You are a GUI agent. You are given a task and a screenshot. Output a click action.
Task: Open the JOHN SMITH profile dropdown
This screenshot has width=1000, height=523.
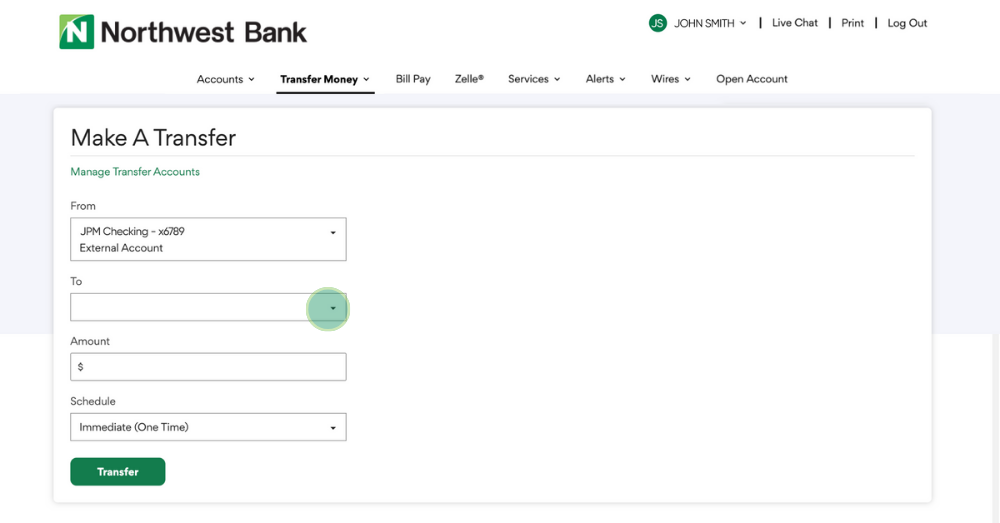tap(710, 23)
